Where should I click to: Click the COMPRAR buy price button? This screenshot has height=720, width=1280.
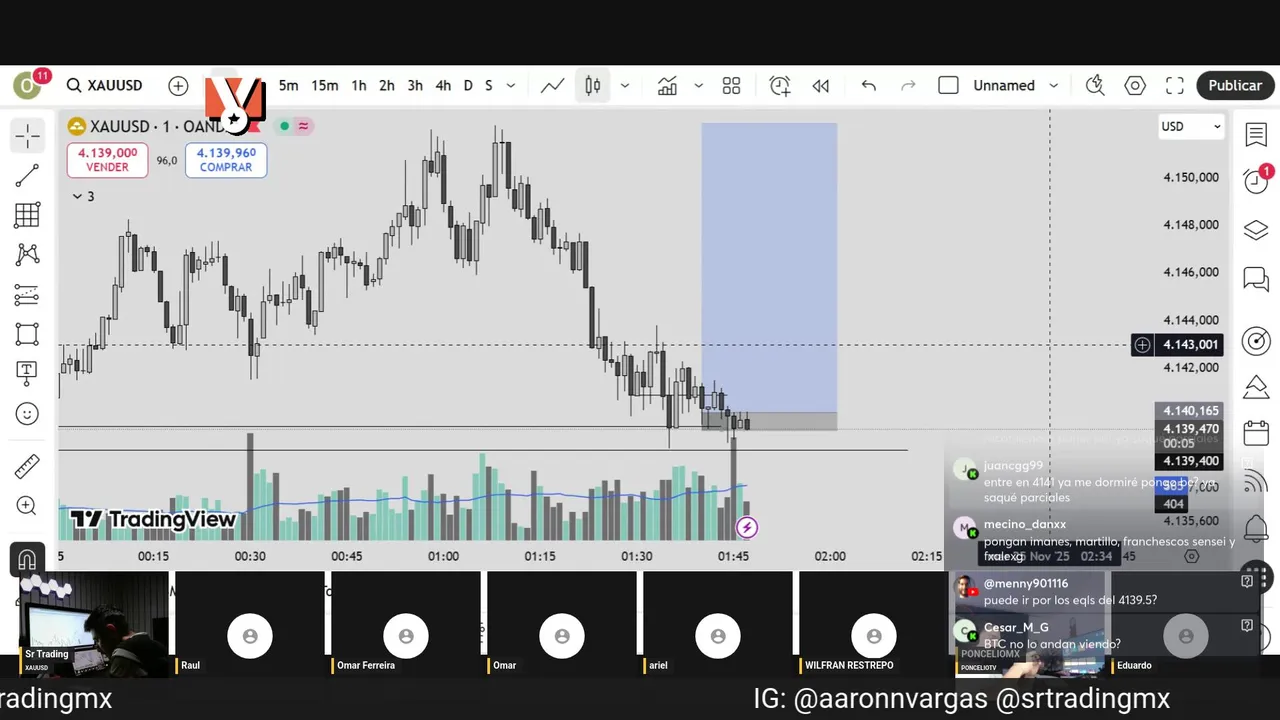[226, 160]
